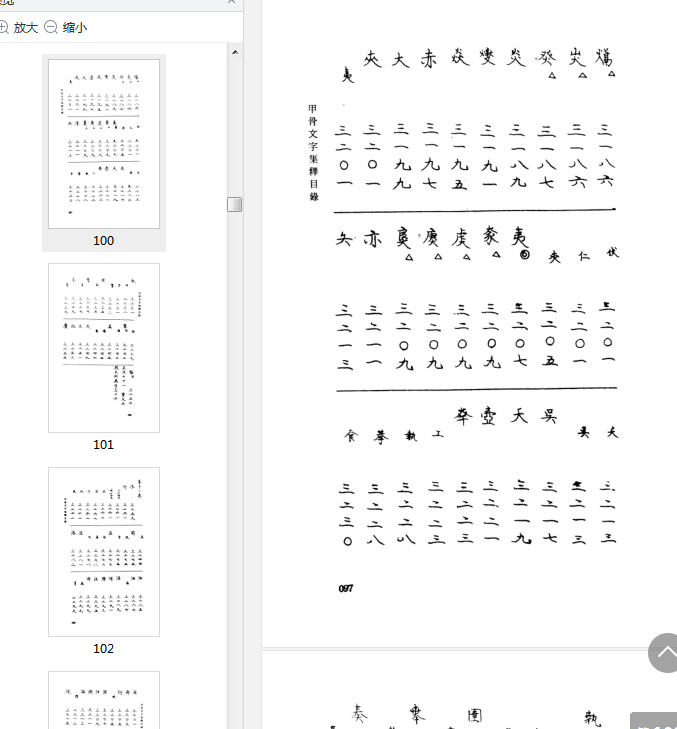
Task: Click the vertical 甲骨文字集釋目錄 title text
Action: 313,152
